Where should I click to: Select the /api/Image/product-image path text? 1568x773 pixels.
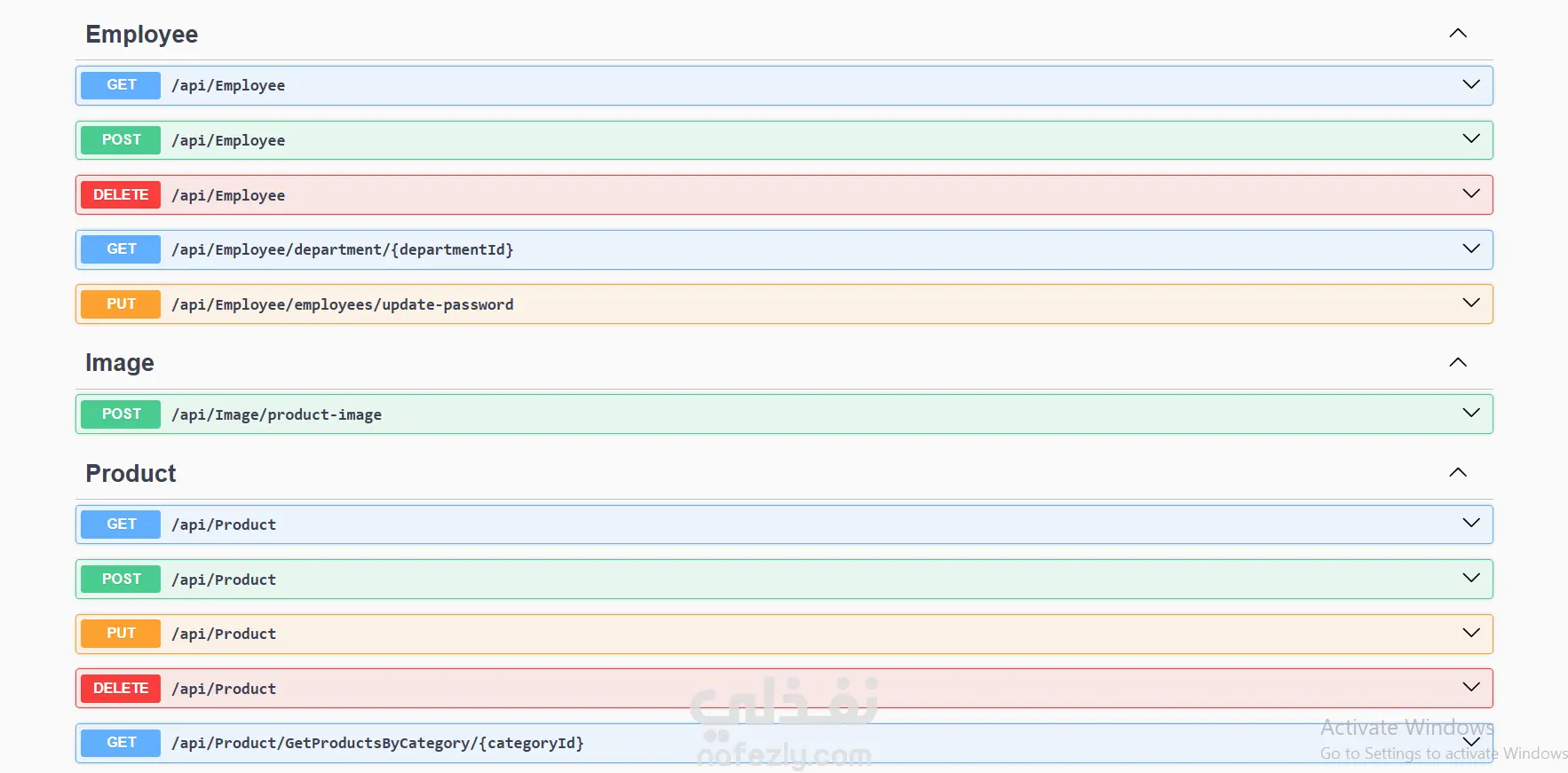point(277,415)
